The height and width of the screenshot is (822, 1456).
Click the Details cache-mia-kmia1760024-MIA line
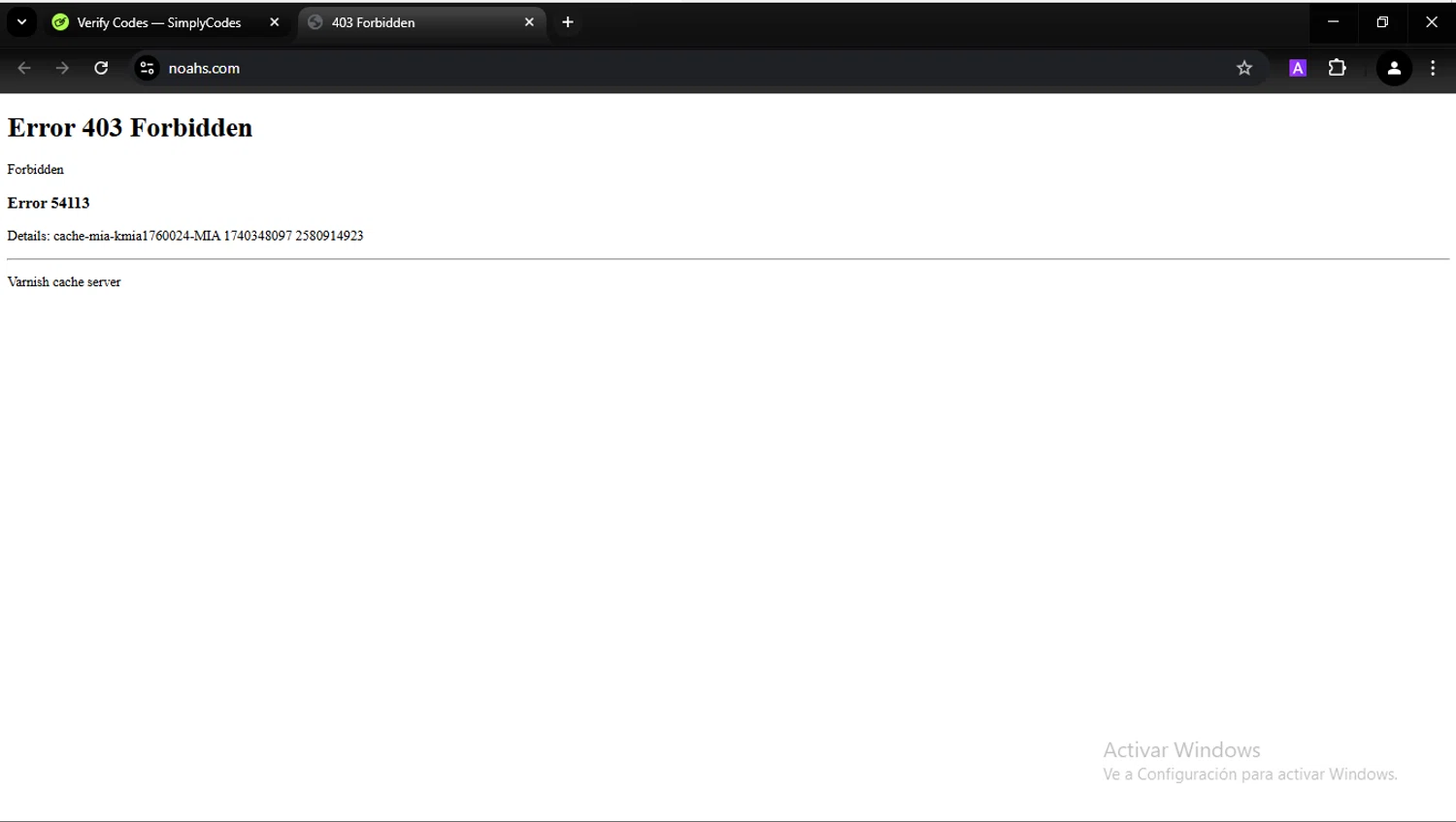[185, 236]
